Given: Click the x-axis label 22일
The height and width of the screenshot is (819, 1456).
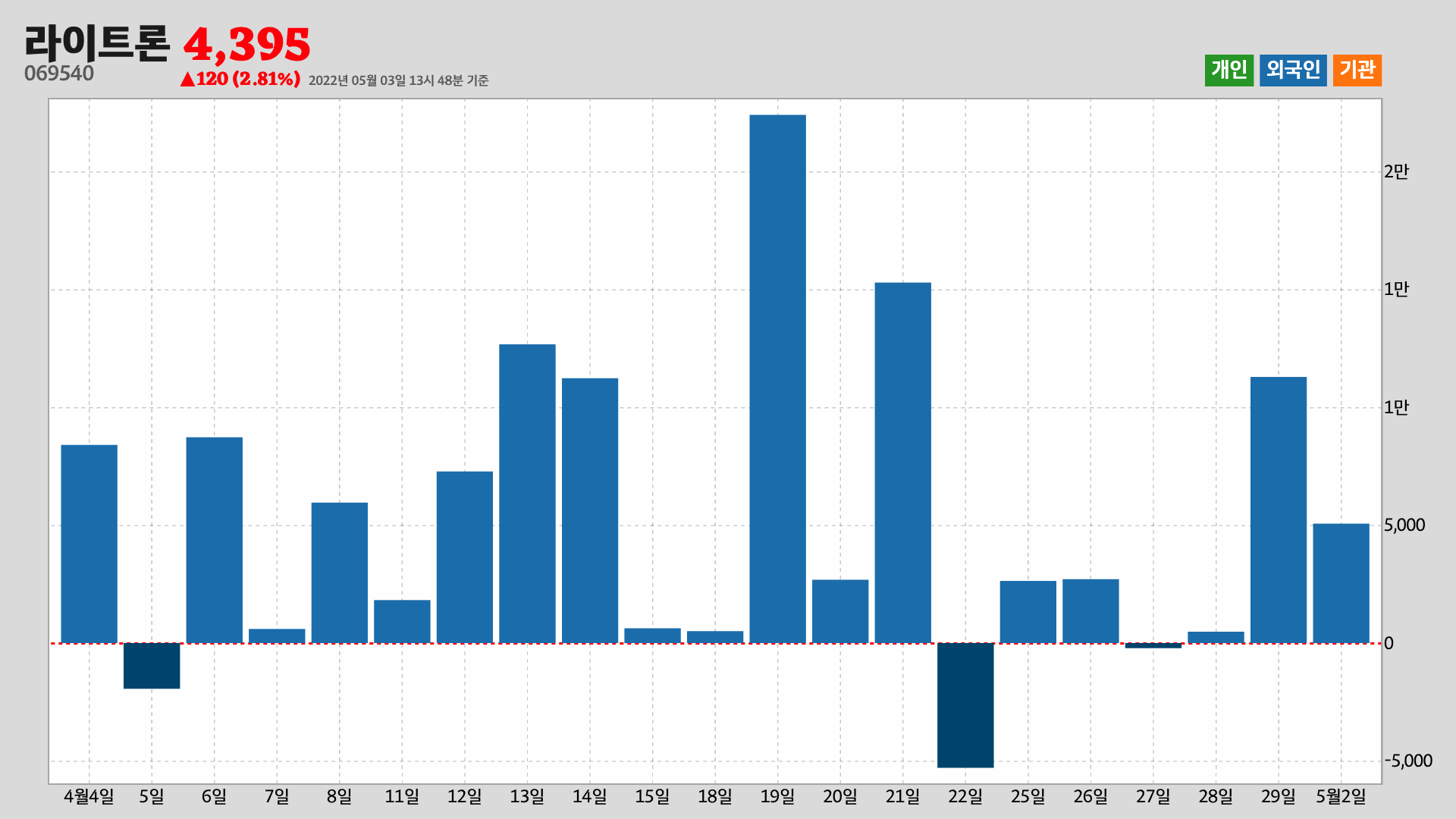Looking at the screenshot, I should click(965, 796).
